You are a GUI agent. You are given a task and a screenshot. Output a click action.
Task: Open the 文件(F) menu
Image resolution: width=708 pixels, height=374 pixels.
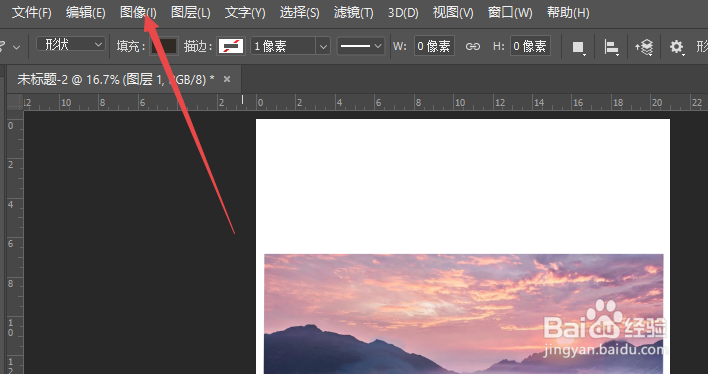[x=31, y=13]
